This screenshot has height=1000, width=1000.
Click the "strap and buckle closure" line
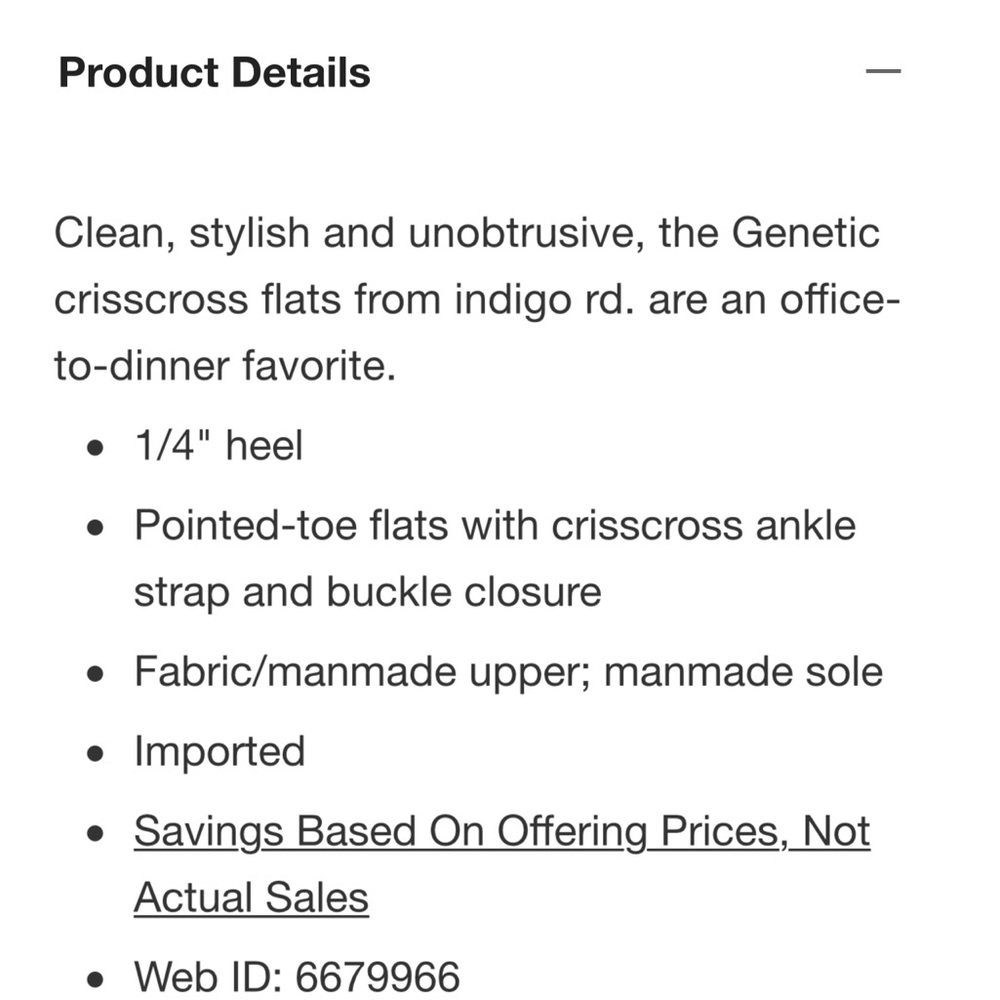tap(367, 592)
